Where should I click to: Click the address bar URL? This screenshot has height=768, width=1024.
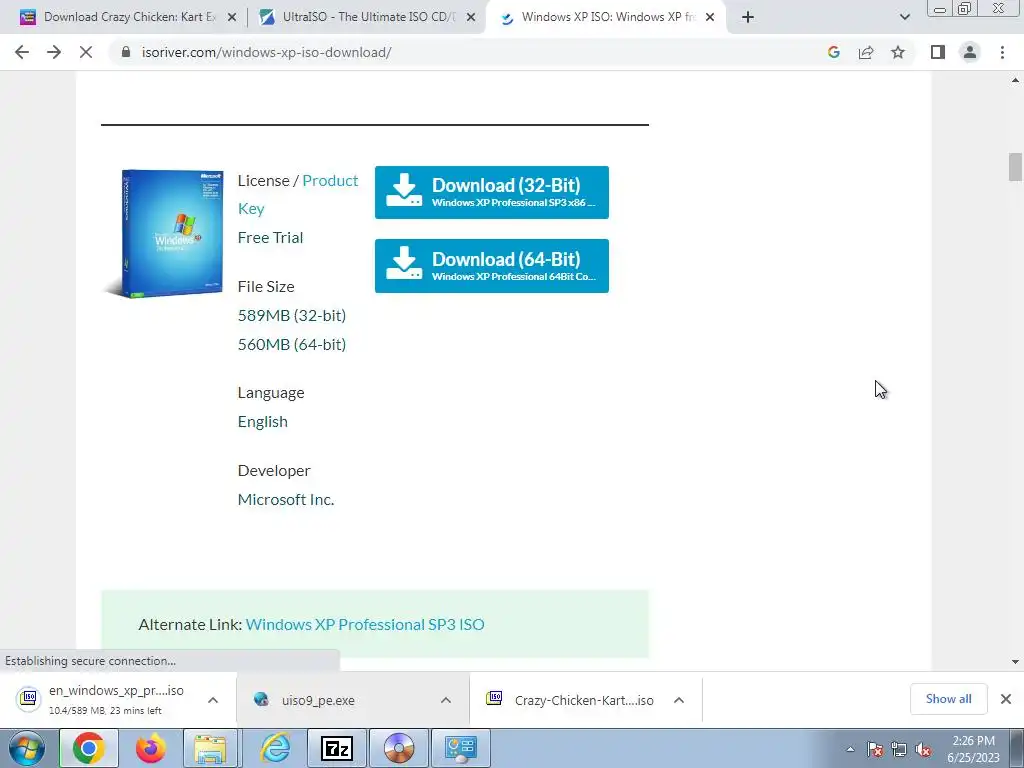[266, 52]
